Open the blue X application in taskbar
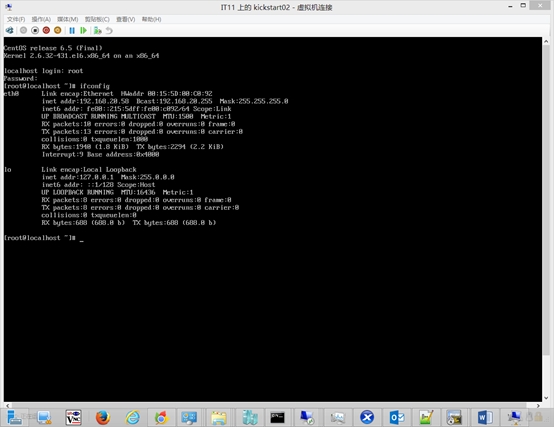This screenshot has height=427, width=554. coord(367,418)
